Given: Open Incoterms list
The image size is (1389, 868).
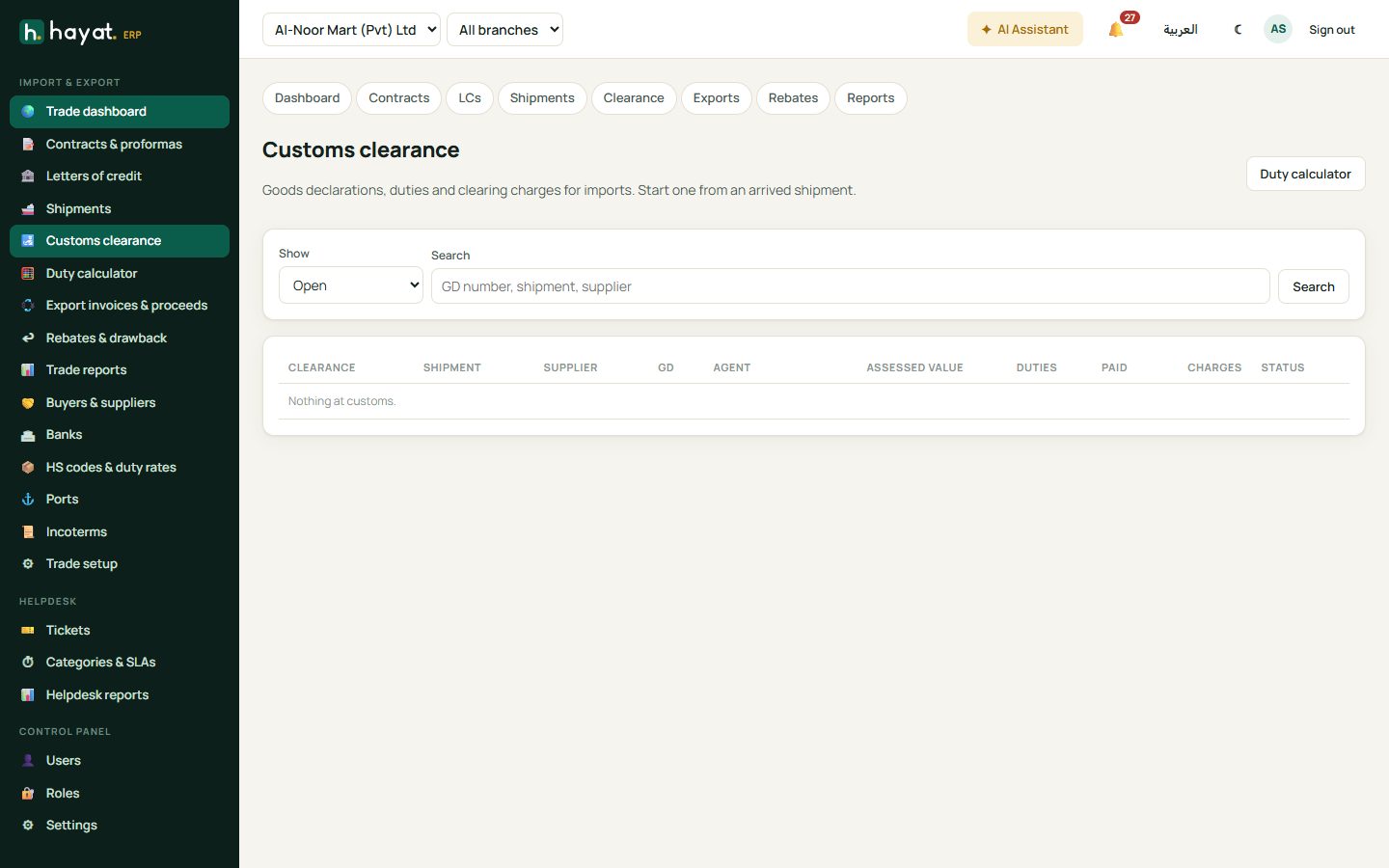Looking at the screenshot, I should click(120, 531).
